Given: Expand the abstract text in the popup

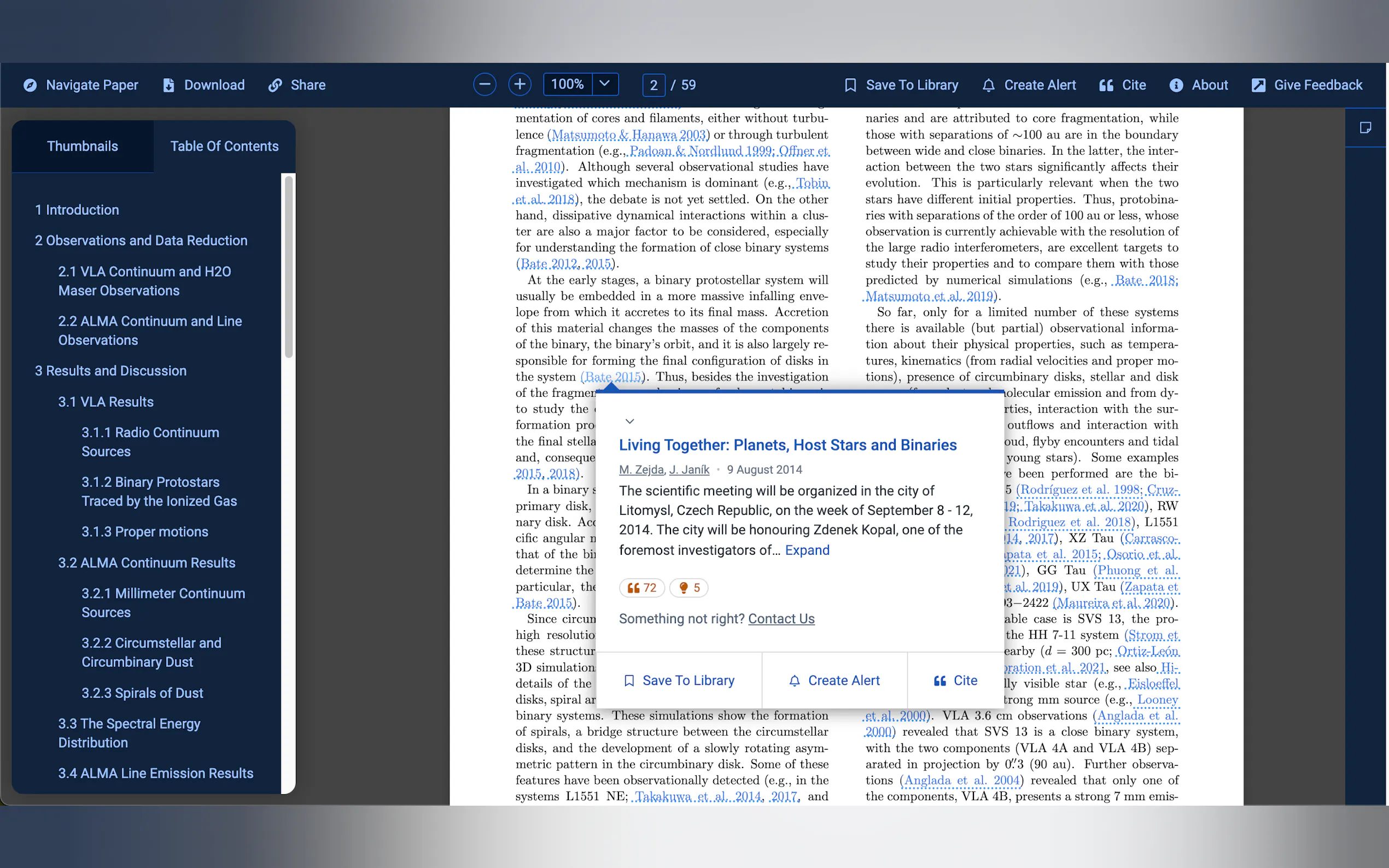Looking at the screenshot, I should (x=807, y=550).
